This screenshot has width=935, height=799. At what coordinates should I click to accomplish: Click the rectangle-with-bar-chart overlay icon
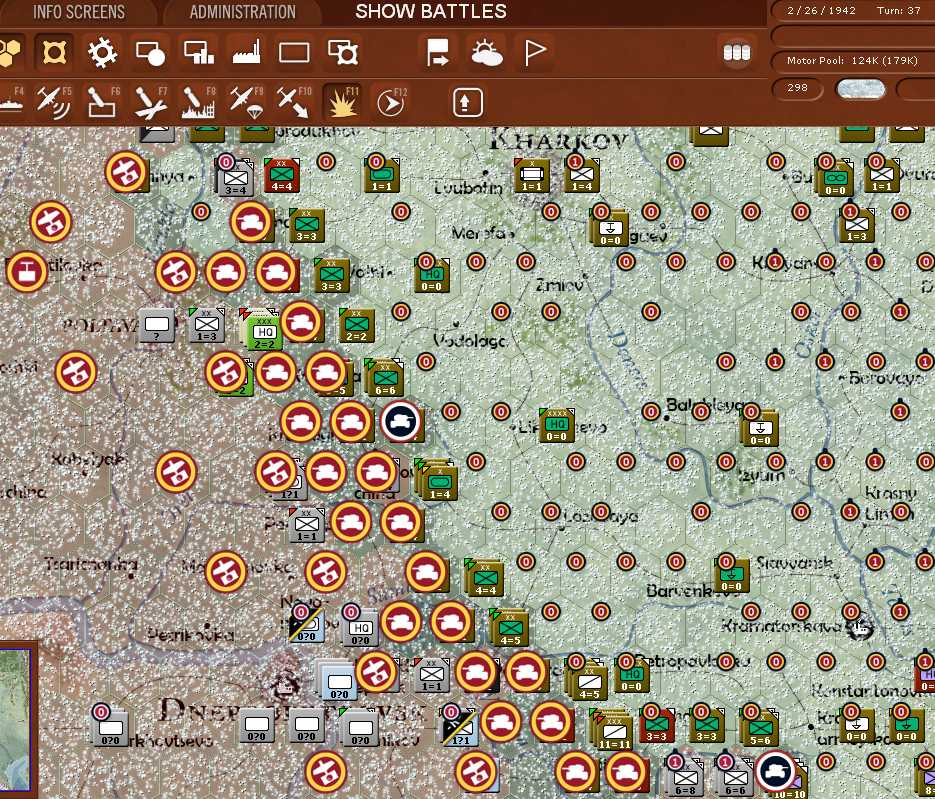pyautogui.click(x=199, y=52)
